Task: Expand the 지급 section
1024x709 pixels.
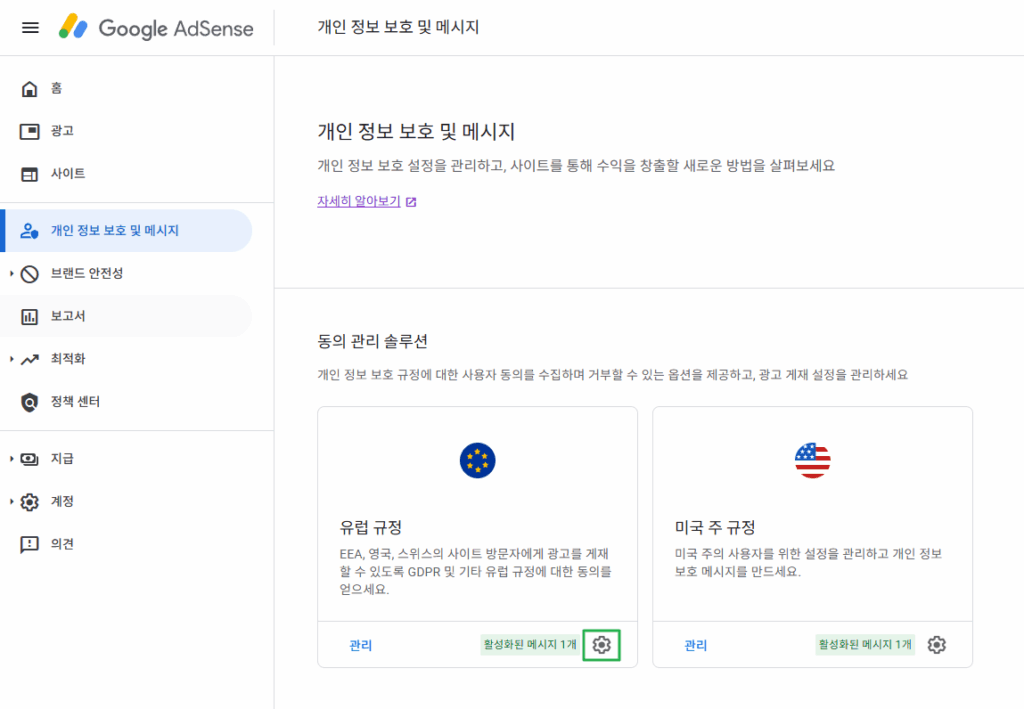Action: click(x=62, y=458)
